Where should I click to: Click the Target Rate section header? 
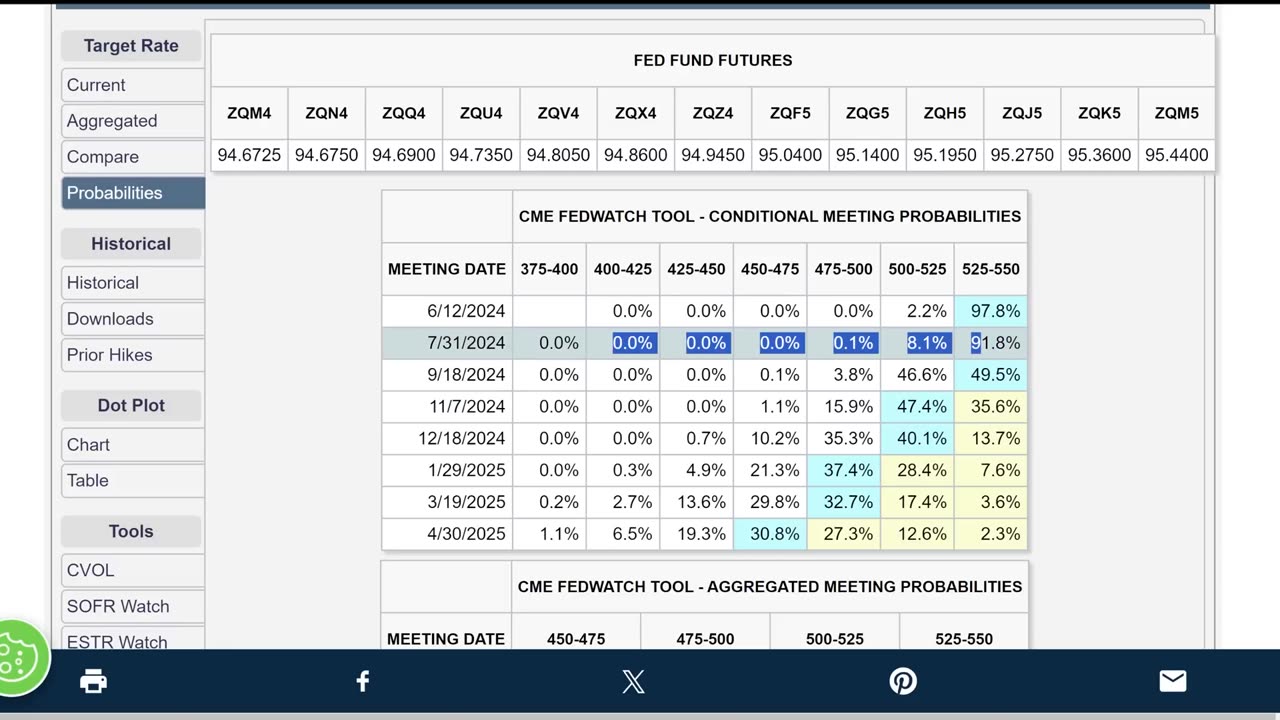point(131,46)
